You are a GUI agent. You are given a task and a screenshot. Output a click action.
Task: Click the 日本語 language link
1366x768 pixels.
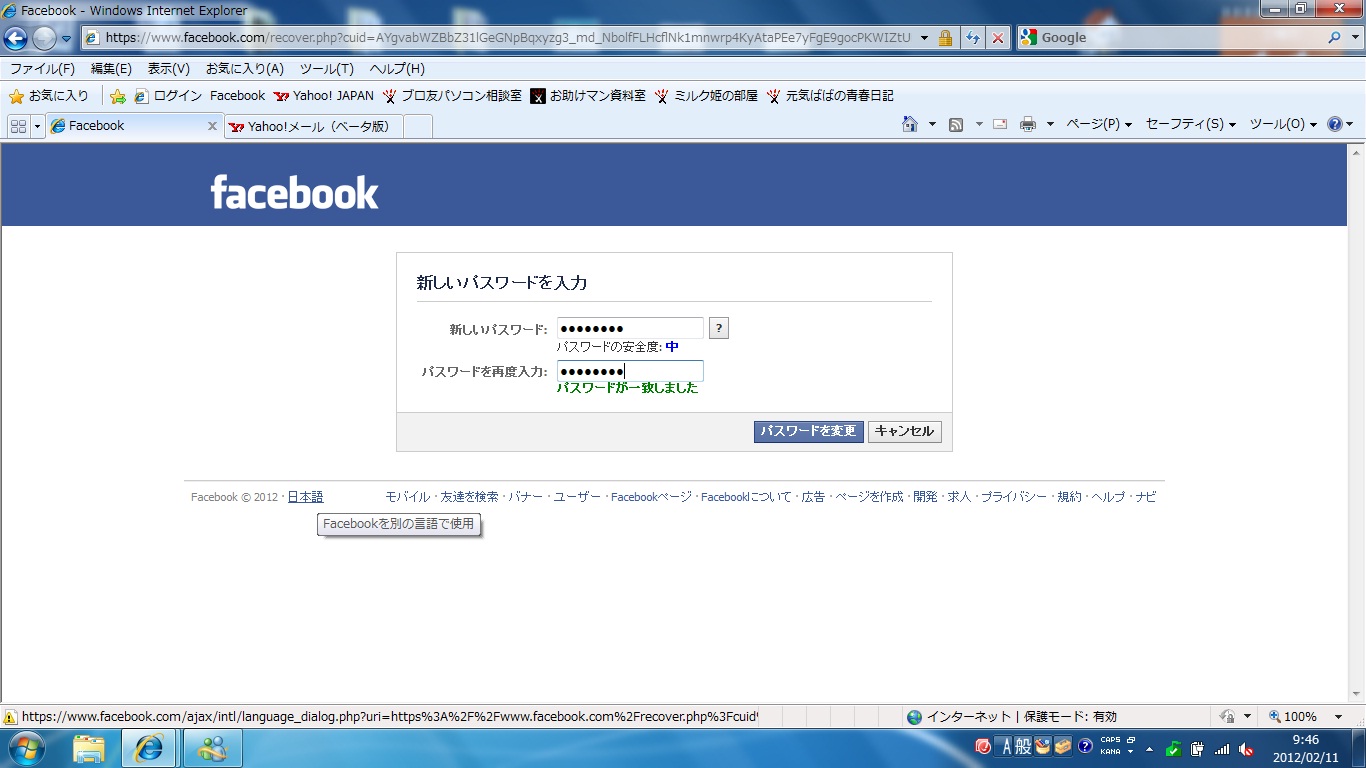pos(306,497)
